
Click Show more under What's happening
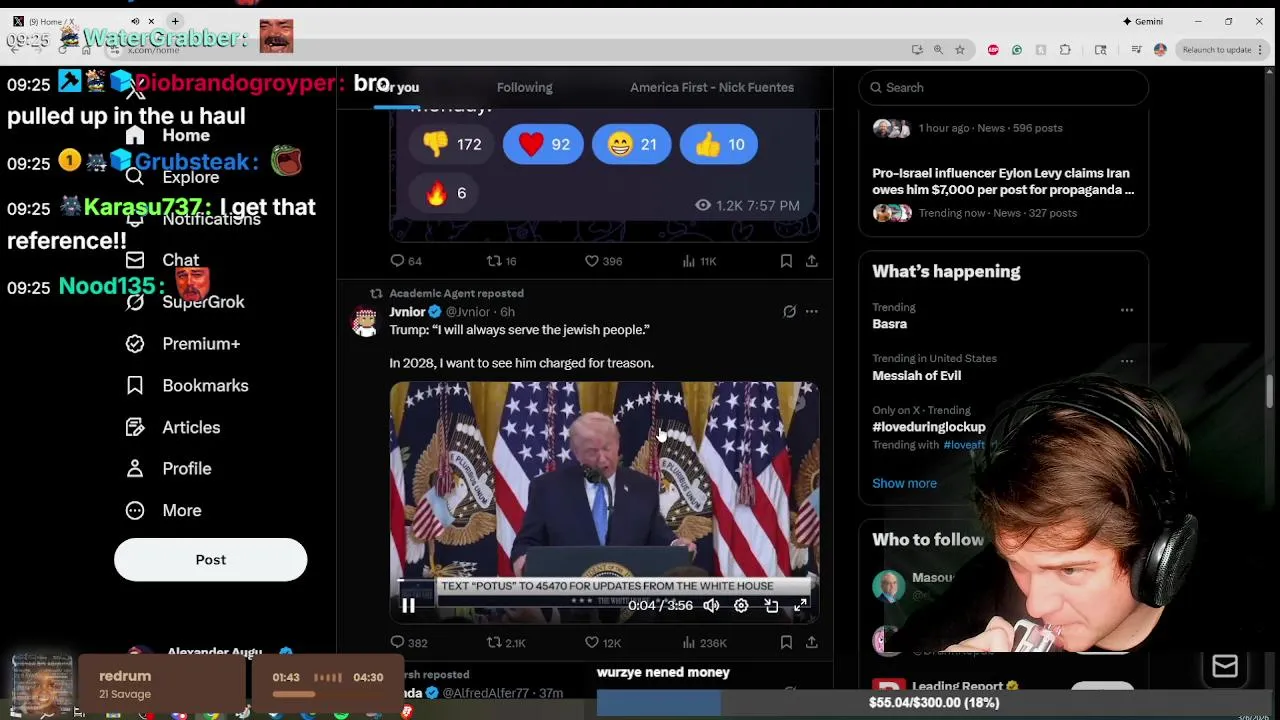point(904,483)
